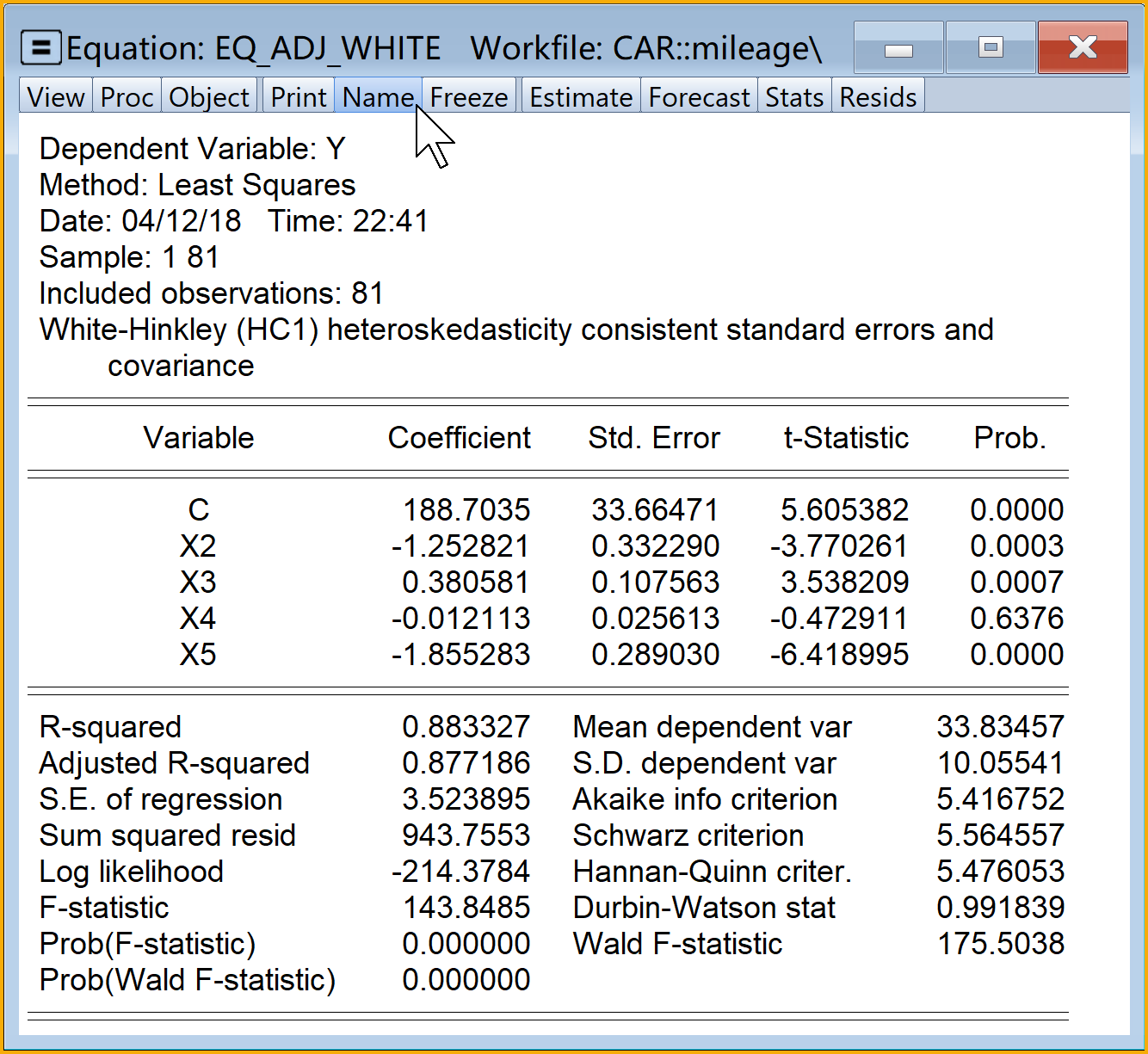Open the Estimate dialog
Image resolution: width=1148 pixels, height=1054 pixels.
pyautogui.click(x=581, y=97)
